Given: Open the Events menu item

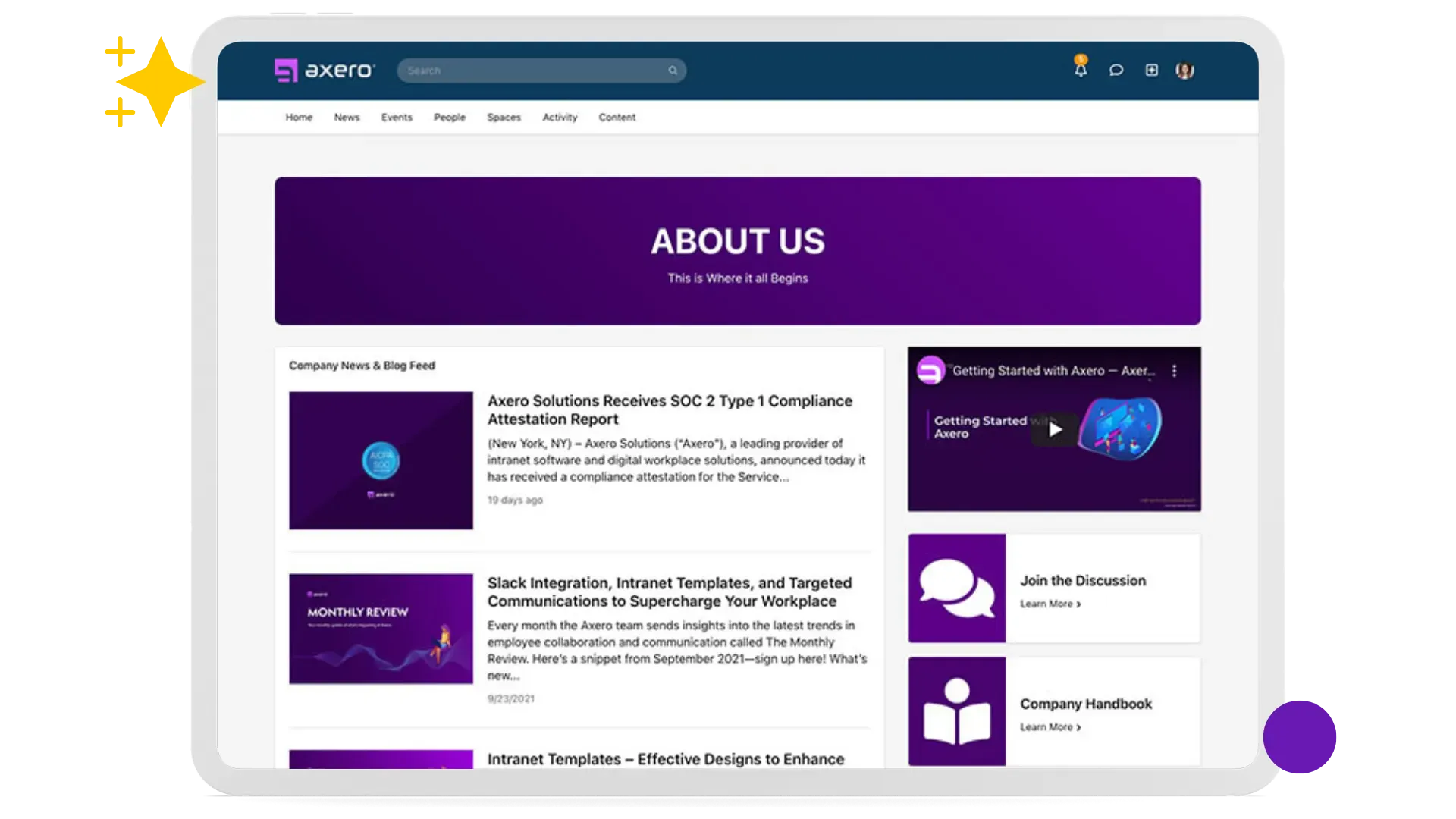Looking at the screenshot, I should [x=397, y=118].
